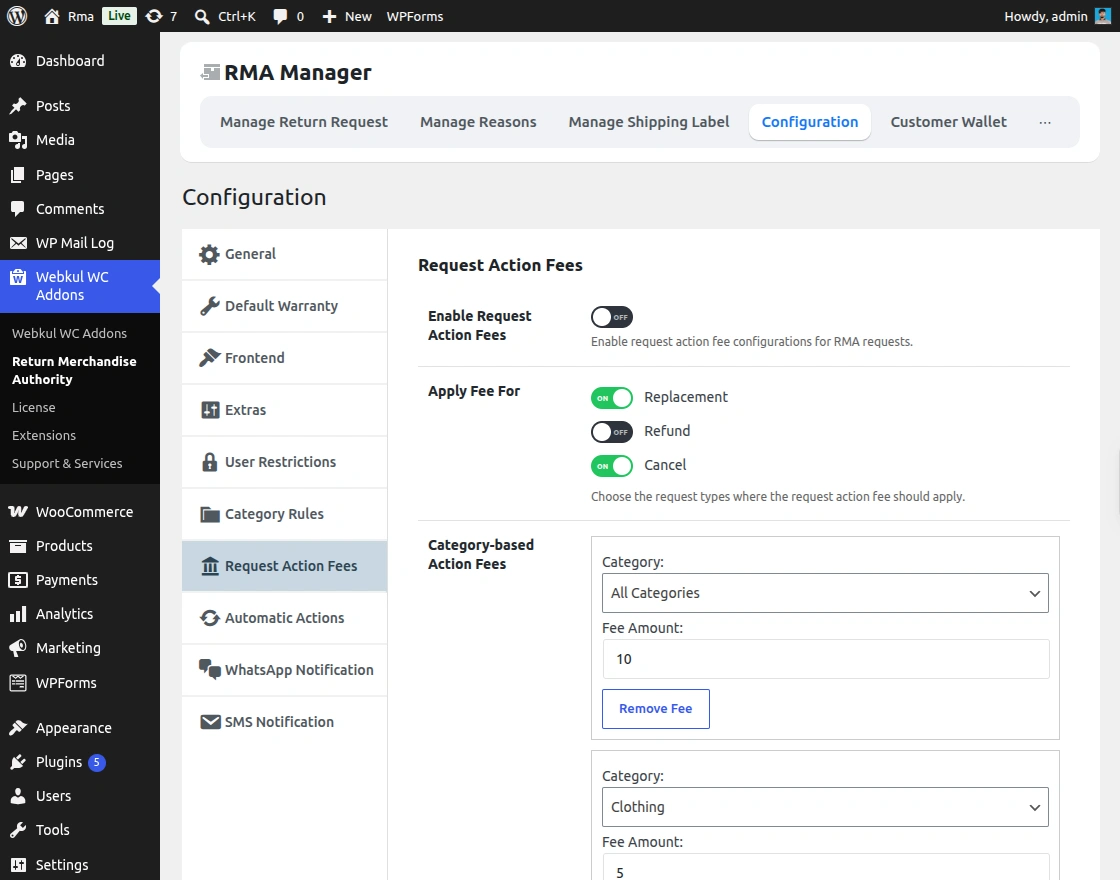Click the Webkul WC Addons bag icon
This screenshot has height=880, width=1120.
(x=18, y=277)
